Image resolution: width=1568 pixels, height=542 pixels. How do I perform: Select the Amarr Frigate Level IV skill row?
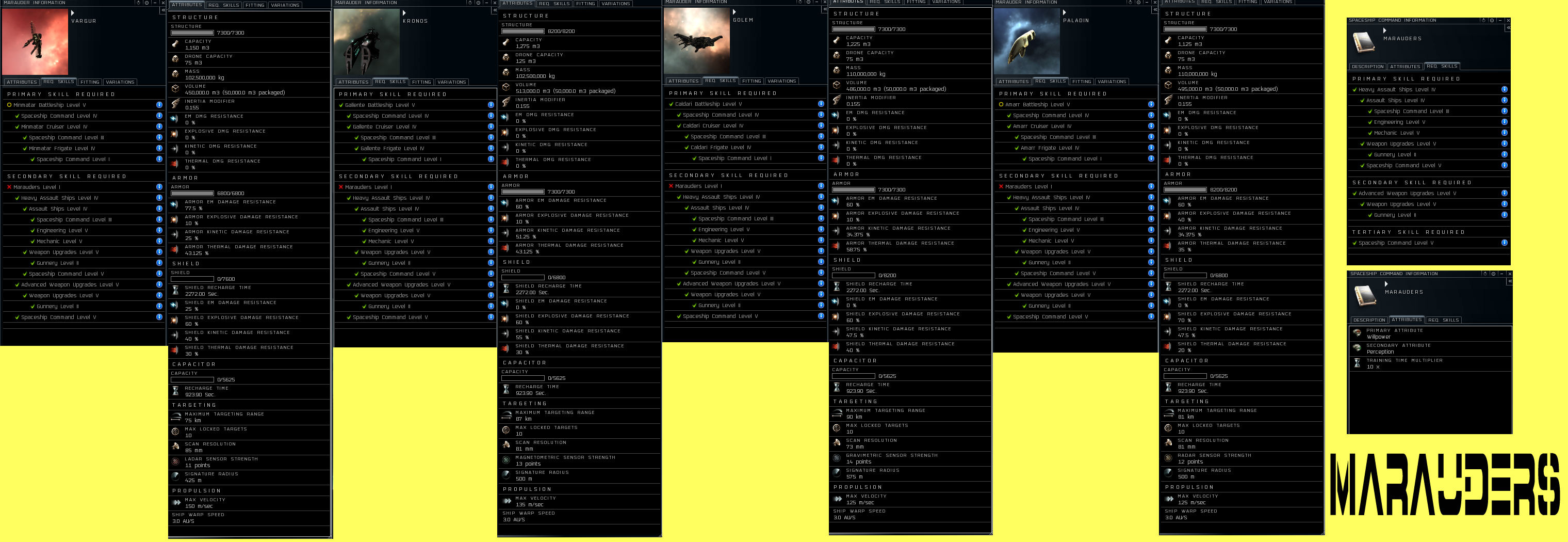click(x=1075, y=148)
